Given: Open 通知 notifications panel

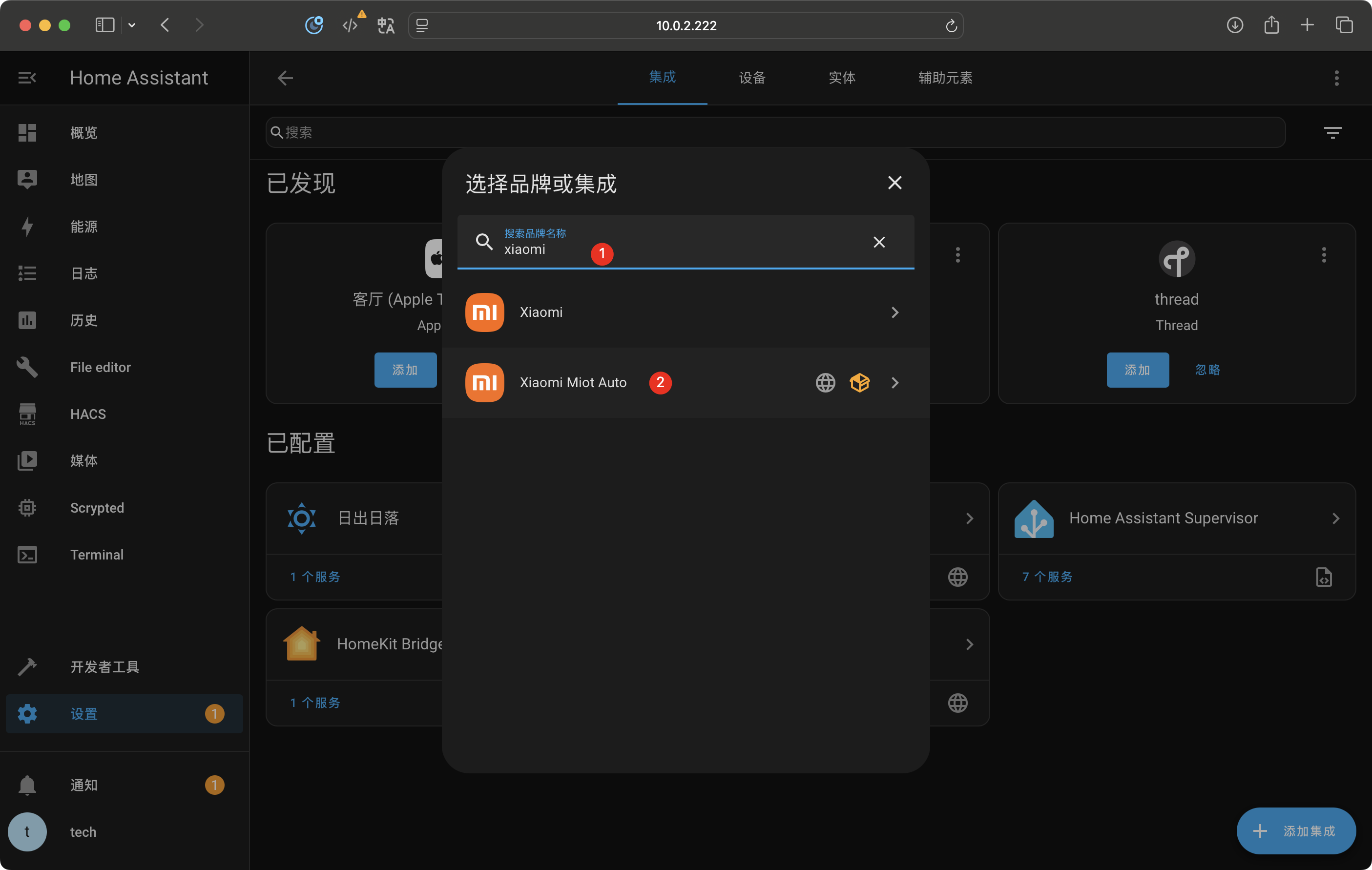Looking at the screenshot, I should (124, 785).
